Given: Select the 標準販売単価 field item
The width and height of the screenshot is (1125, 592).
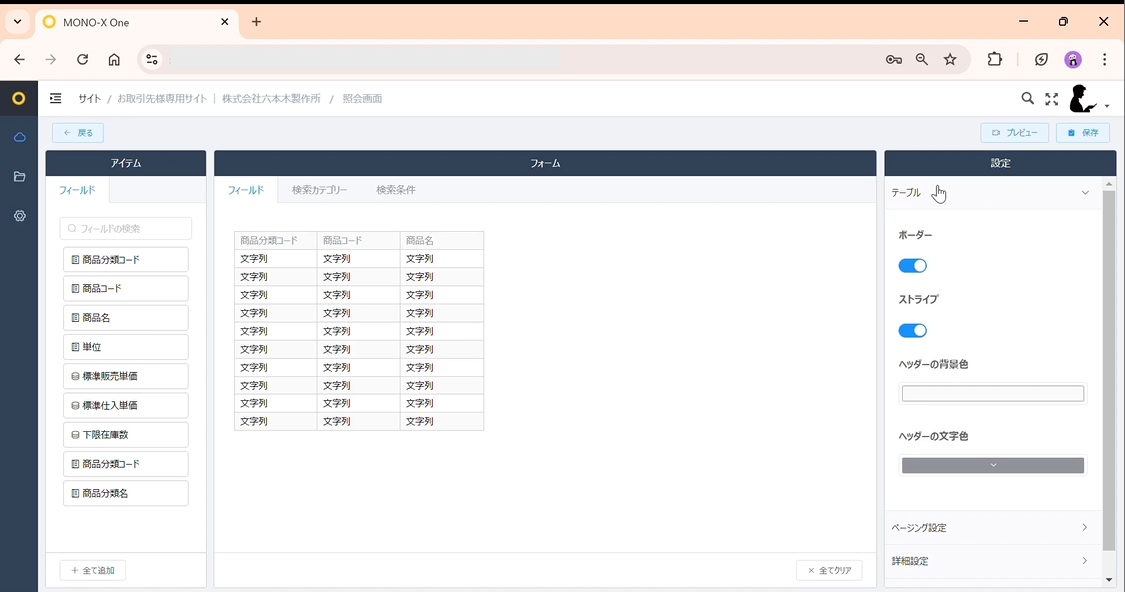Looking at the screenshot, I should [x=126, y=376].
